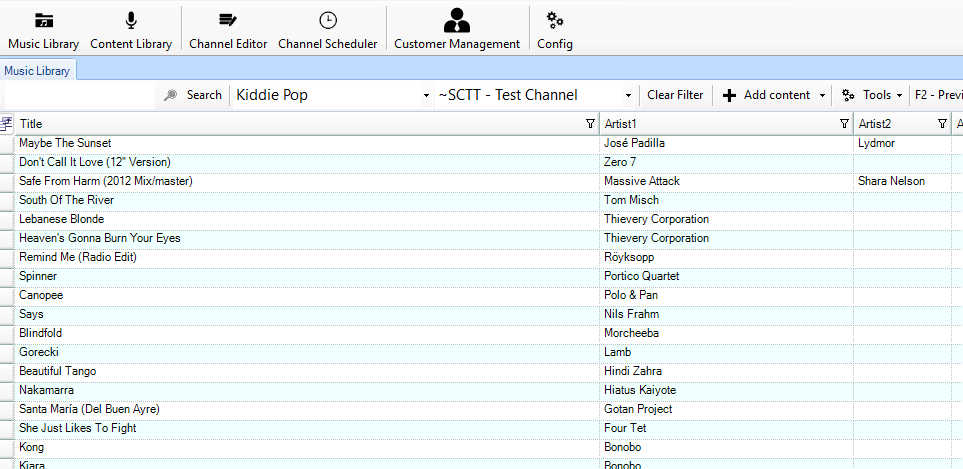This screenshot has height=469, width=963.
Task: Click artist 'Nils Frahm'
Action: 632,314
